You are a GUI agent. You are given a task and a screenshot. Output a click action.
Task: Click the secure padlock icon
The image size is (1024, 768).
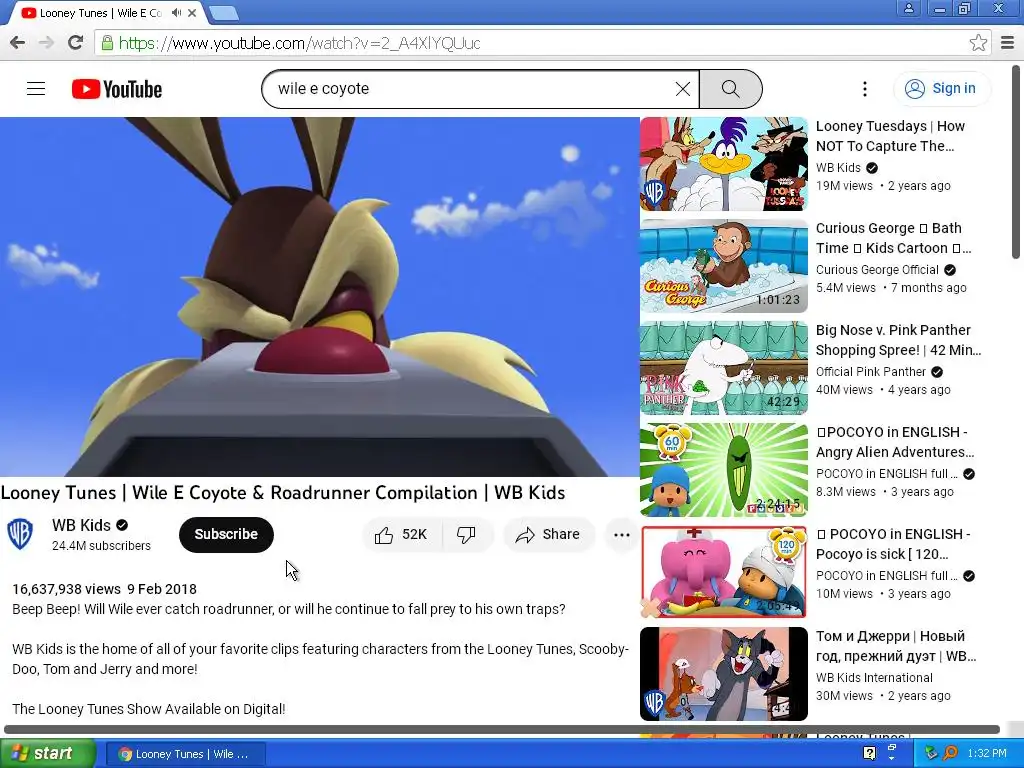point(107,43)
